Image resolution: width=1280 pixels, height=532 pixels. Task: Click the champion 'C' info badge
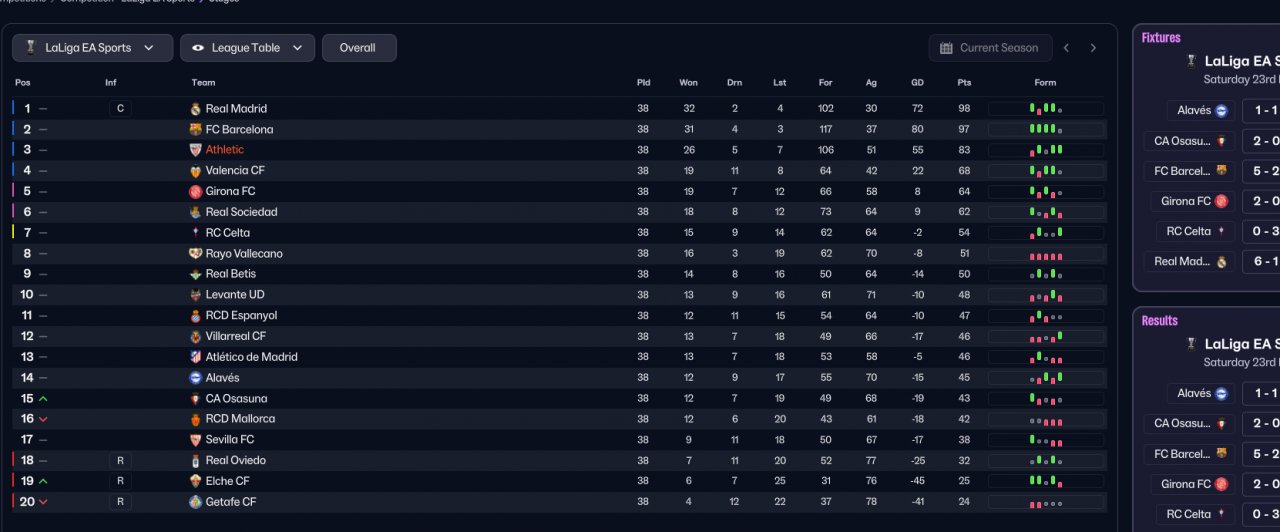120,109
